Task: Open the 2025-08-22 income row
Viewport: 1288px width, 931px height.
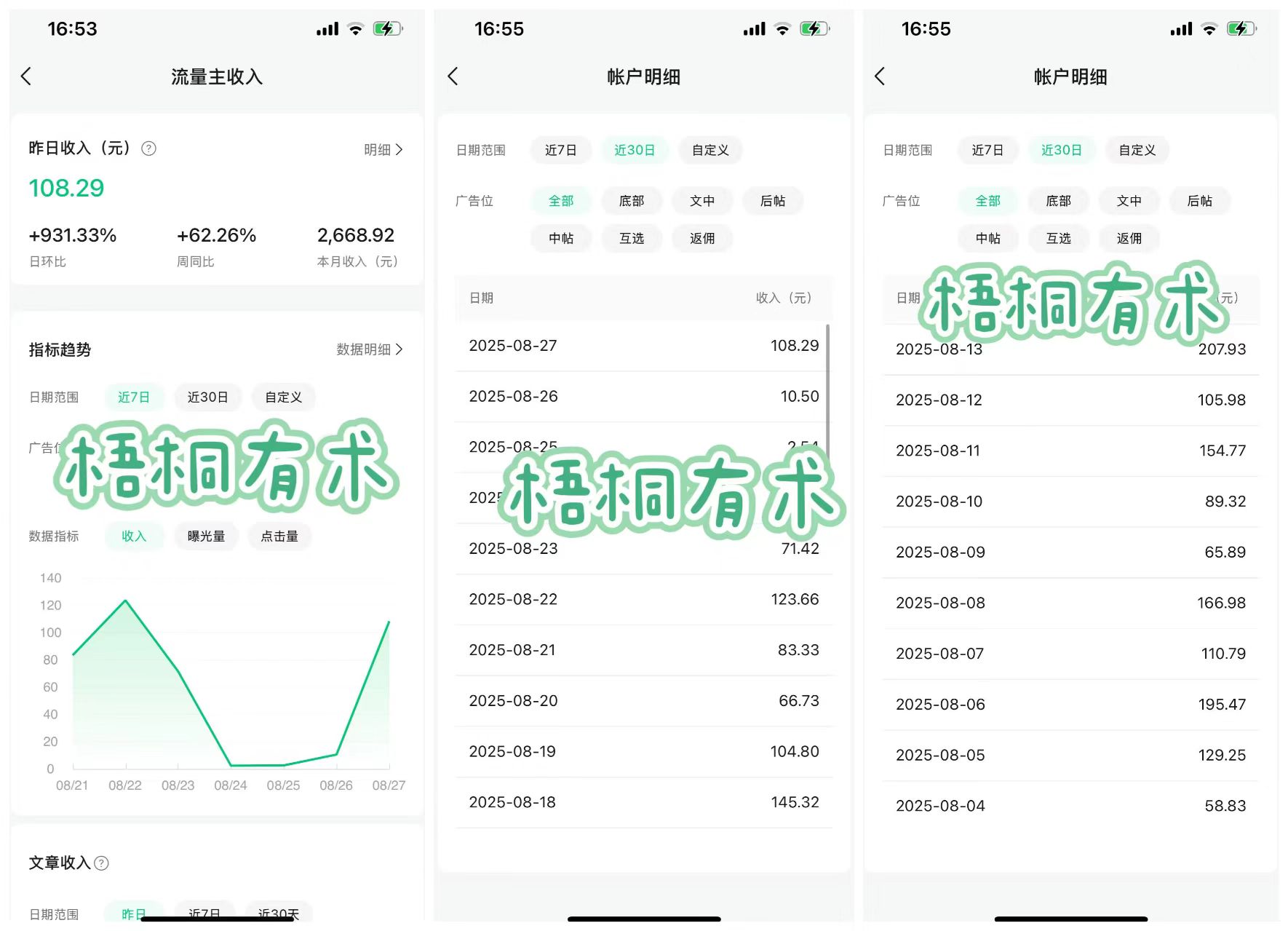Action: [x=643, y=600]
